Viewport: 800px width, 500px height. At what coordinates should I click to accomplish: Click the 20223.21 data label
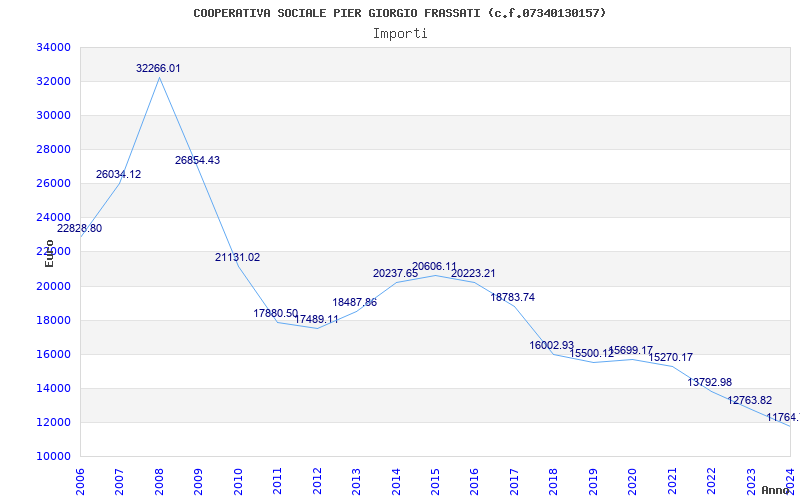pyautogui.click(x=473, y=273)
